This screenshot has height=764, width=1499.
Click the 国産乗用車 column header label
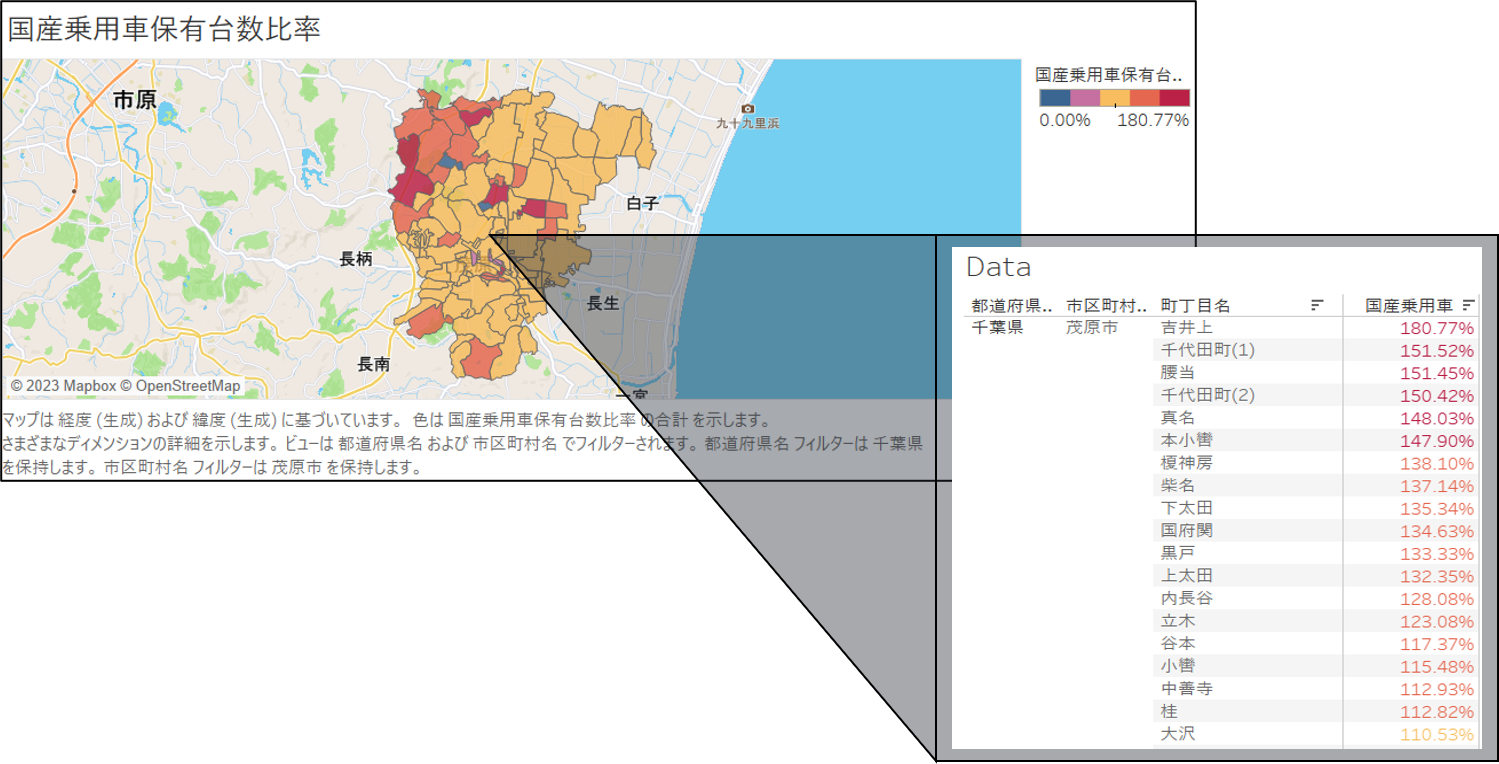click(x=1409, y=305)
